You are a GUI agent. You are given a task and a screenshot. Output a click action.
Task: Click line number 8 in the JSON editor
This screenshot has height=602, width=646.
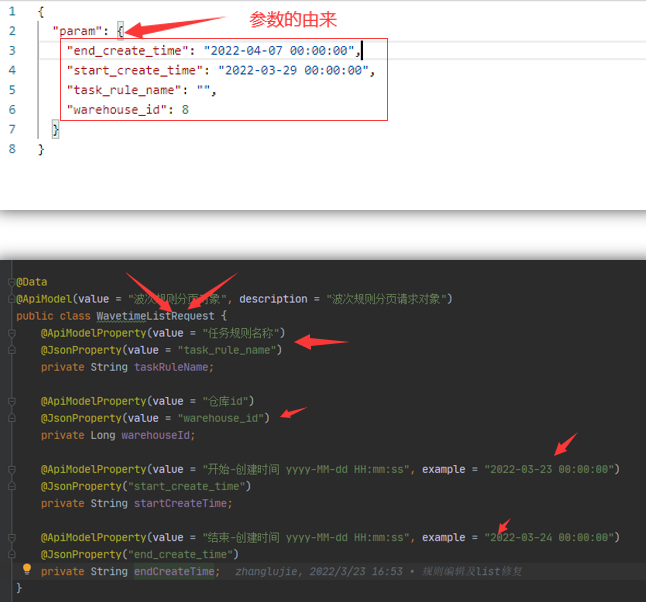[x=12, y=149]
